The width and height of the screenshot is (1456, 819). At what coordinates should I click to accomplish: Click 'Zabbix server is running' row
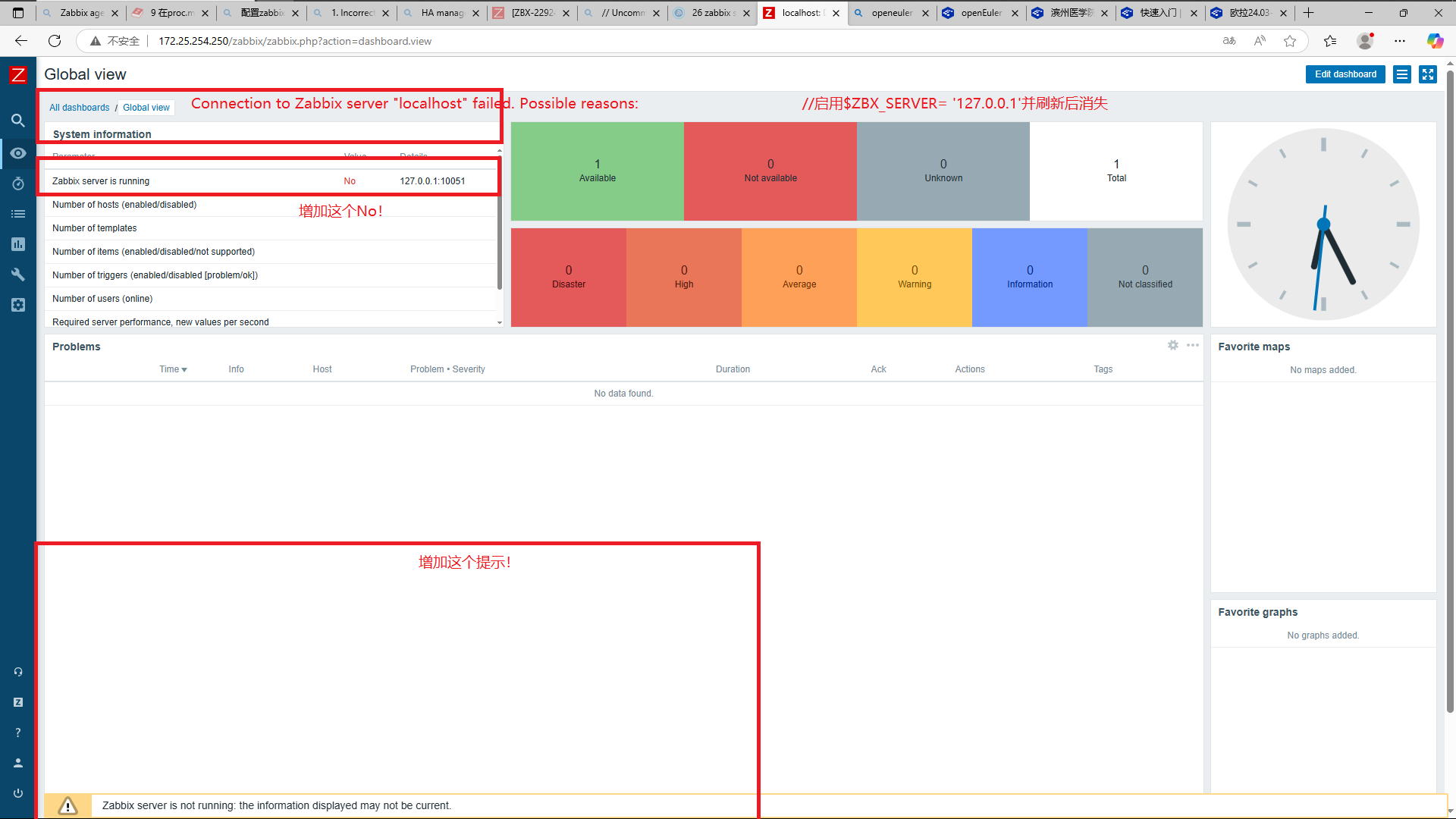(x=270, y=181)
